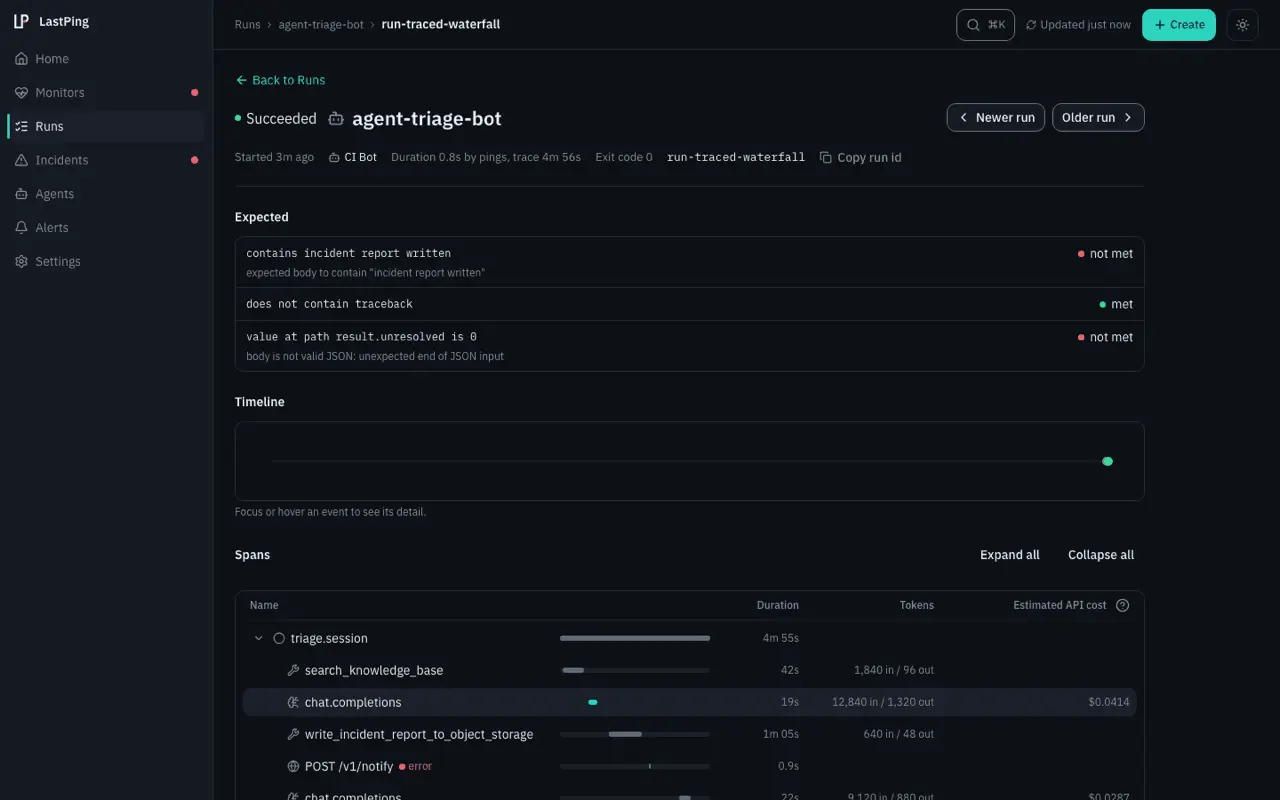
Task: Click the 12,840 in / 1,320 out tokens
Action: [x=883, y=702]
